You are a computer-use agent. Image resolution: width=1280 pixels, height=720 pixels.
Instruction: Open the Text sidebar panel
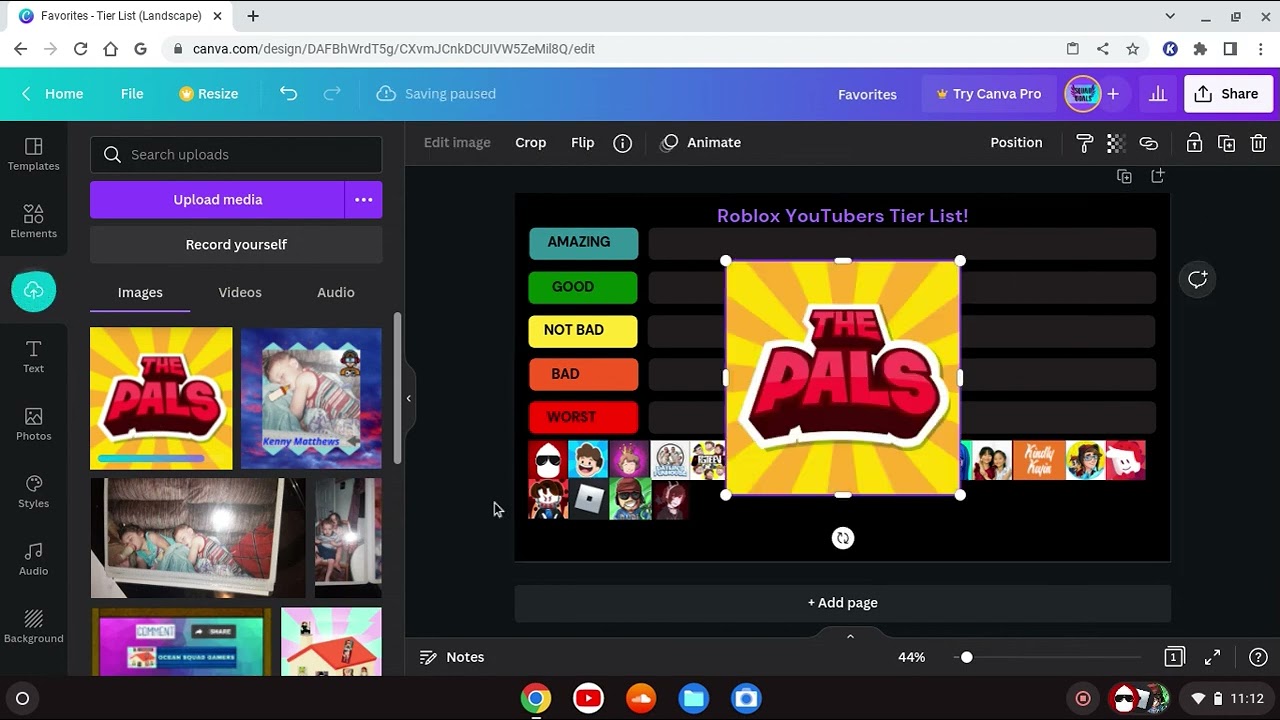coord(33,357)
